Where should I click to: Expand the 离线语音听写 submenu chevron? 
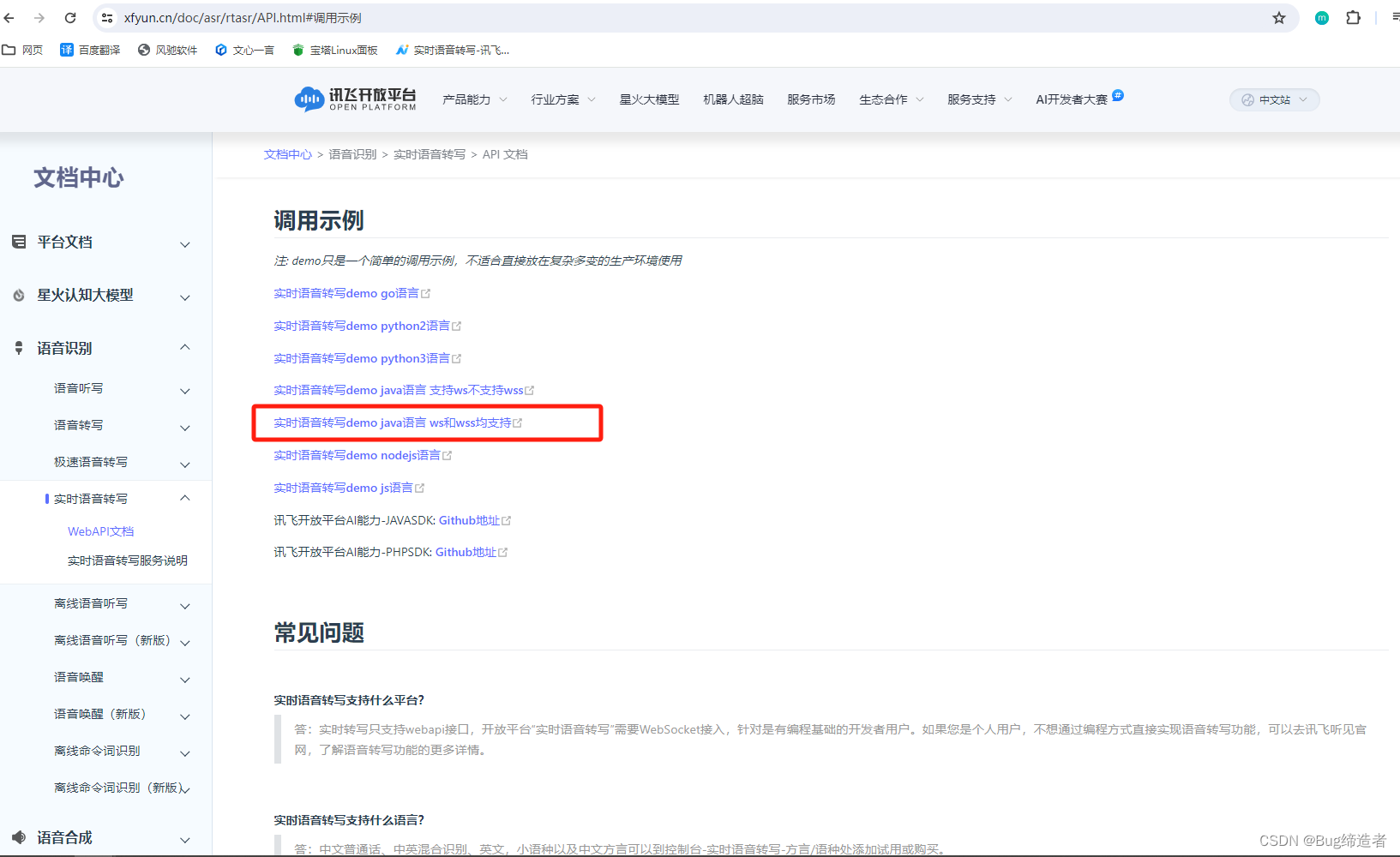[184, 606]
